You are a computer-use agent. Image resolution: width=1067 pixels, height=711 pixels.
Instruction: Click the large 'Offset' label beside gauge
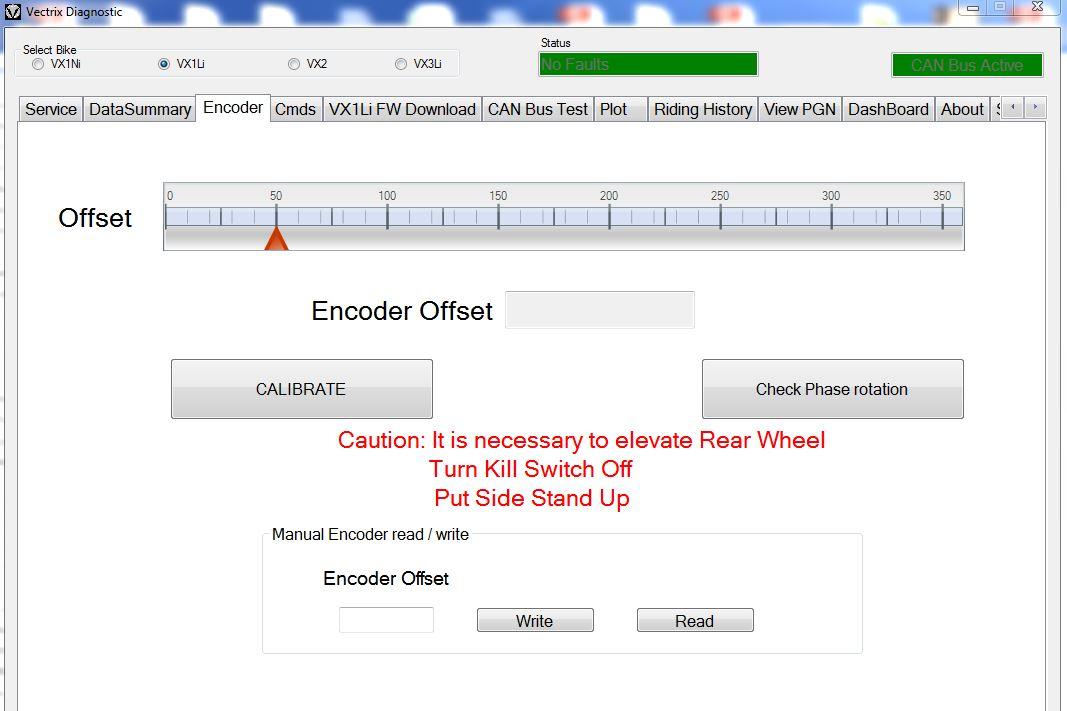(x=95, y=218)
